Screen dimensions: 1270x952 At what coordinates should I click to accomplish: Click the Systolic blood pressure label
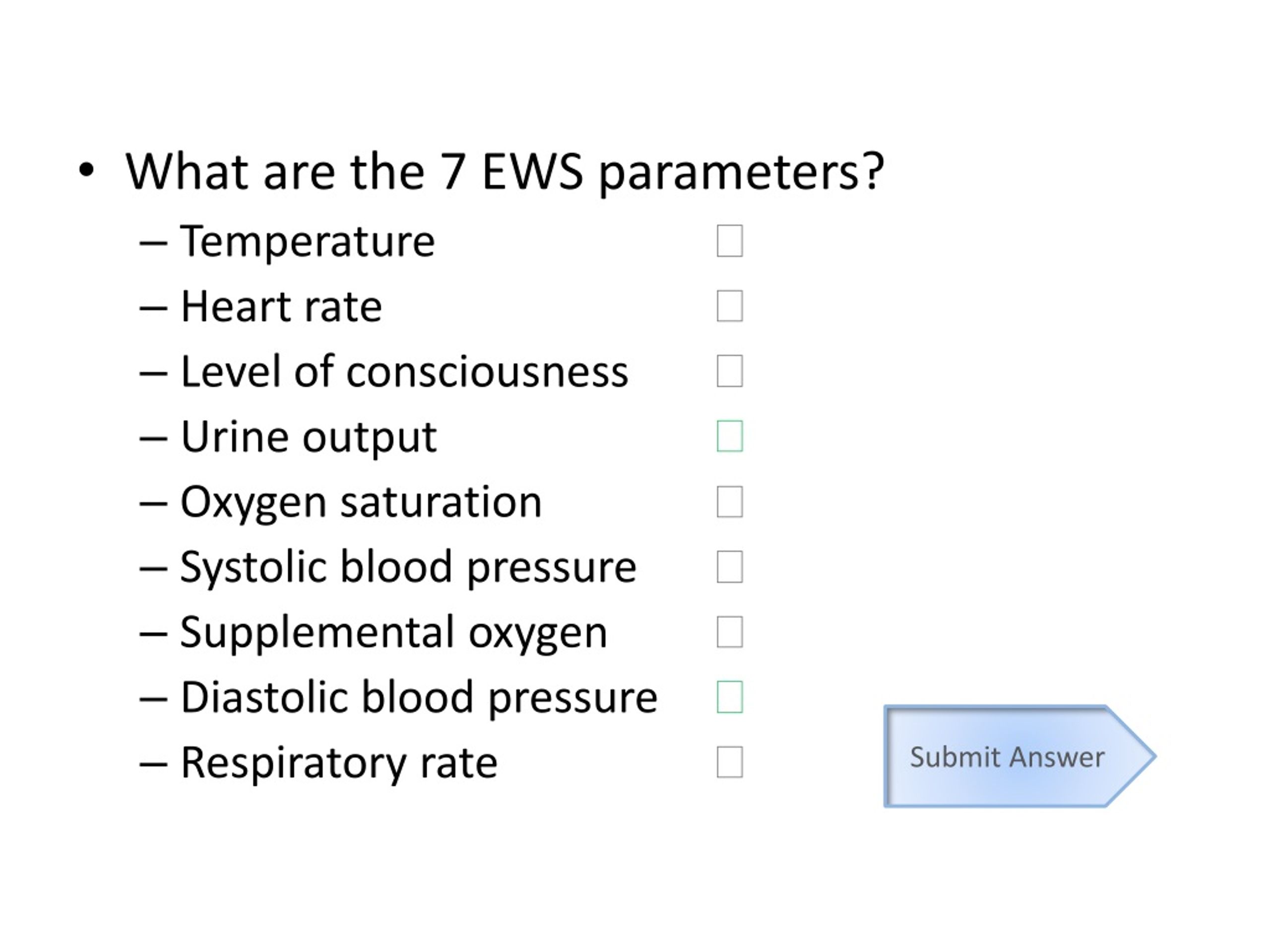tap(408, 568)
